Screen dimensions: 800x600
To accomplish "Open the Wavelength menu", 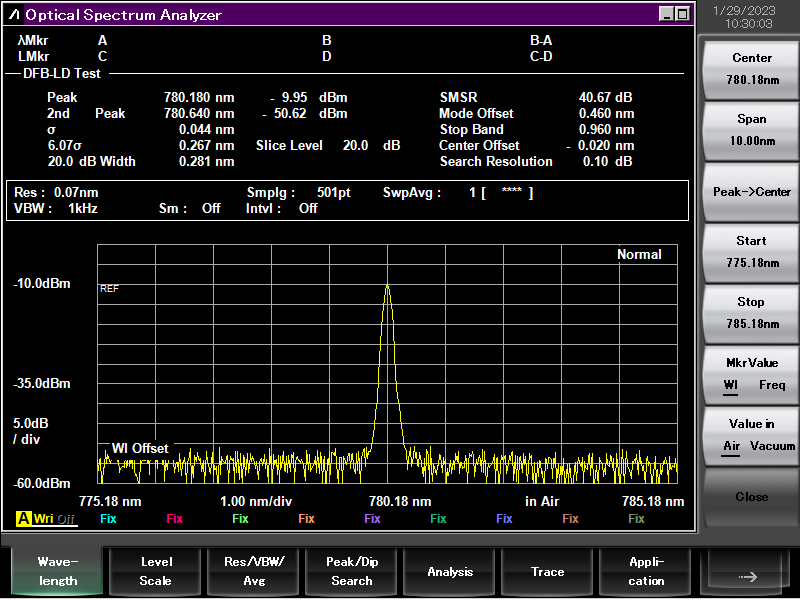I will (57, 572).
